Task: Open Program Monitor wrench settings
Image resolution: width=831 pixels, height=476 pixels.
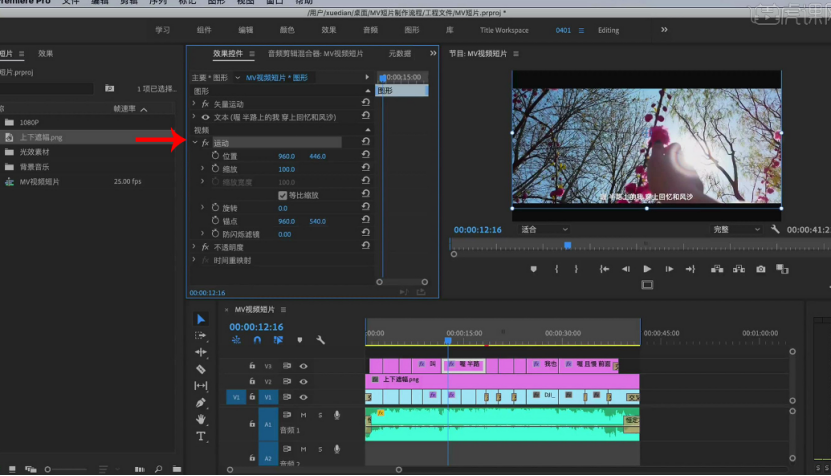Action: [776, 229]
